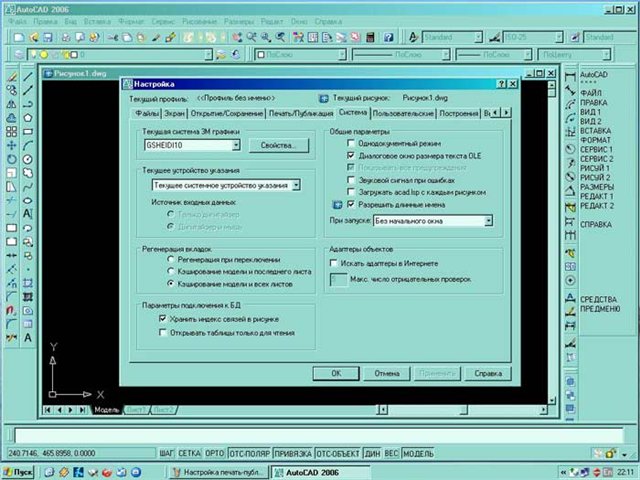
Task: Check Загружать acad.lsp с каждым рисунком
Action: click(351, 192)
